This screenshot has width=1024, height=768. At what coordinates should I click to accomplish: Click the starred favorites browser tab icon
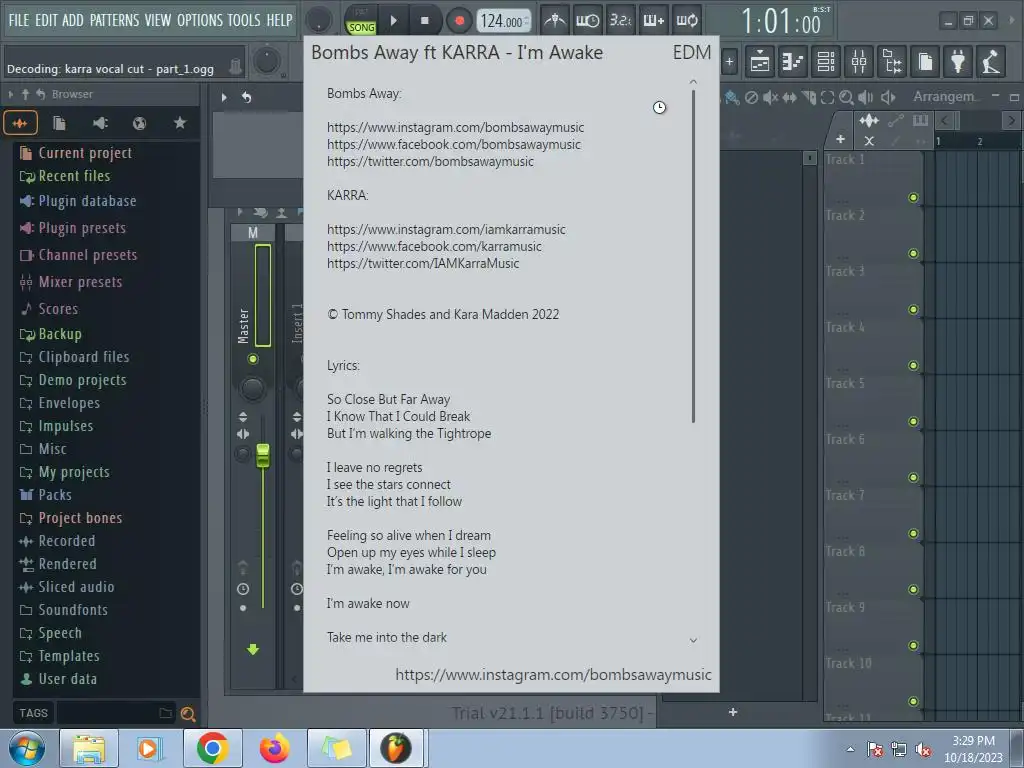pyautogui.click(x=180, y=123)
